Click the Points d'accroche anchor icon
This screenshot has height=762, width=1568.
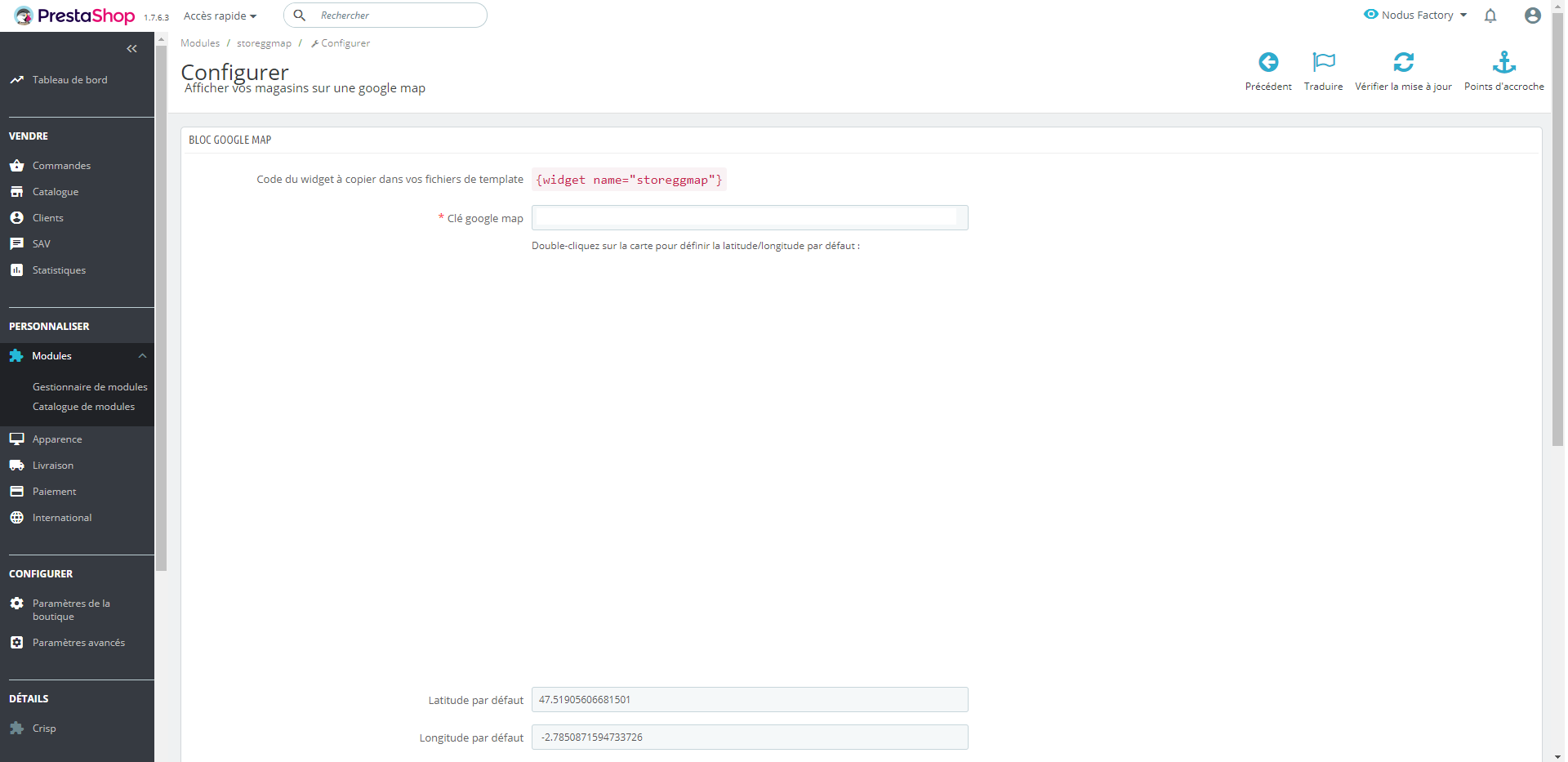click(x=1504, y=62)
